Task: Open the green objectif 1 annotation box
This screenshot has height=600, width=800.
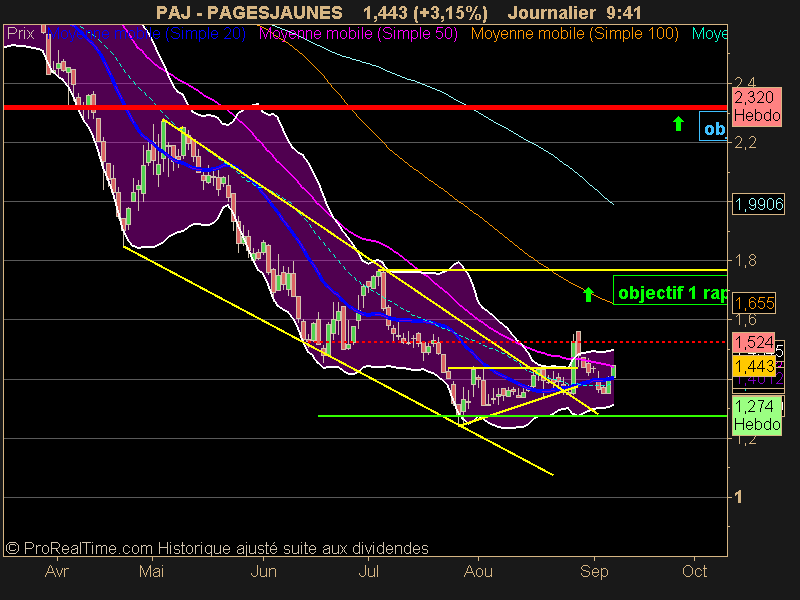Action: (670, 291)
